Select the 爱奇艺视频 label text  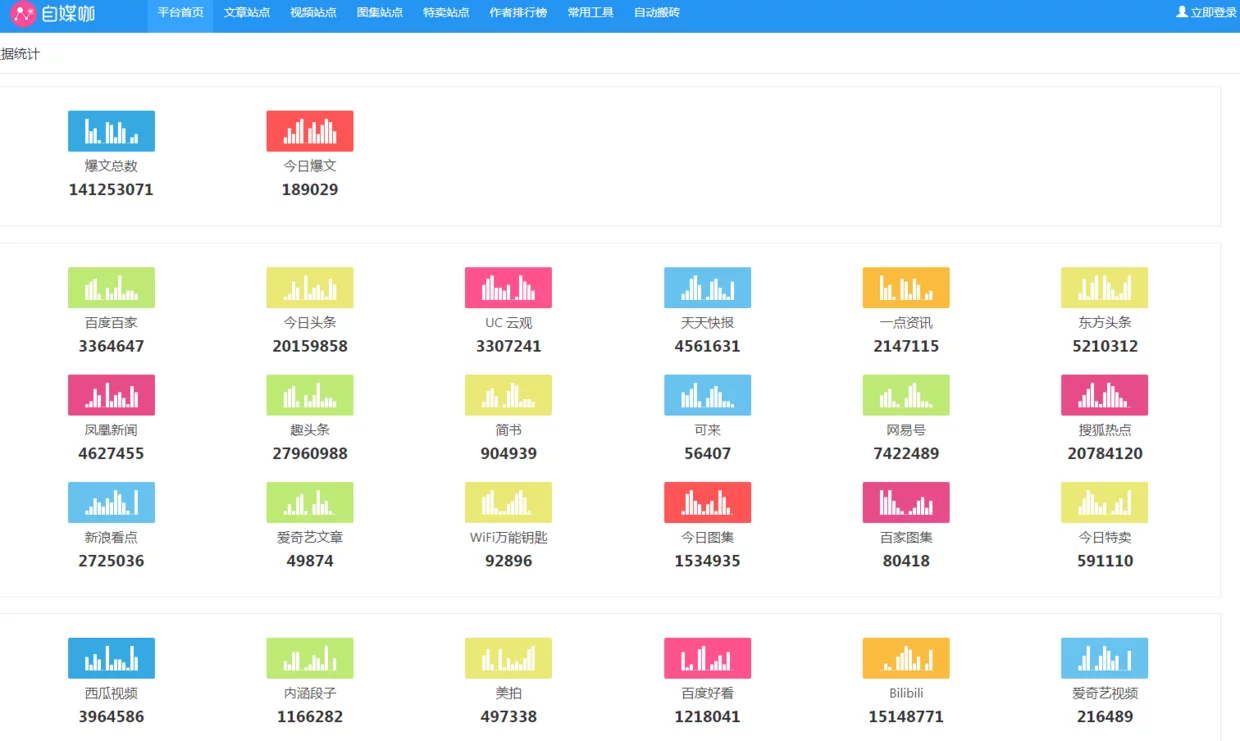pyautogui.click(x=1105, y=693)
